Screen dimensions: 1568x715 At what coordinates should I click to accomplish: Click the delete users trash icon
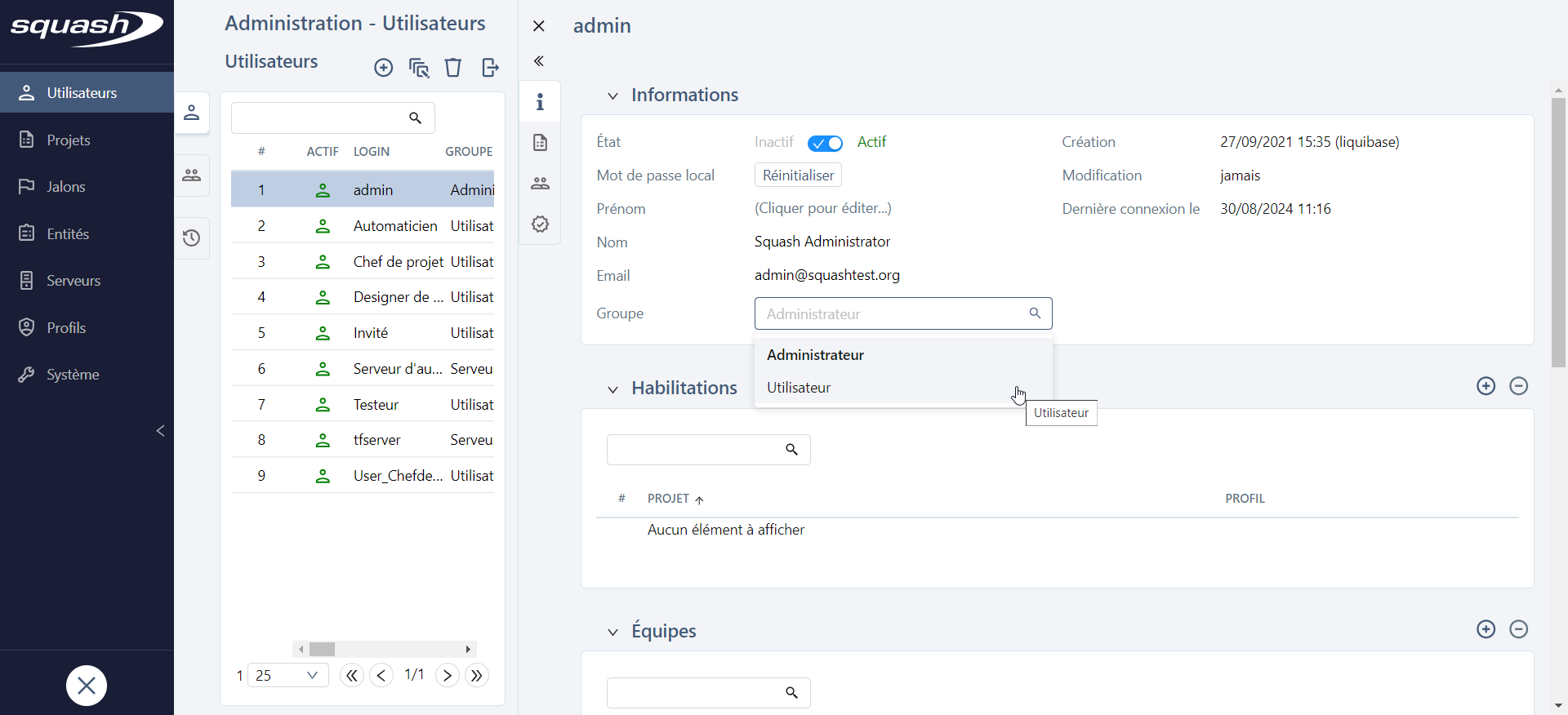(x=453, y=68)
